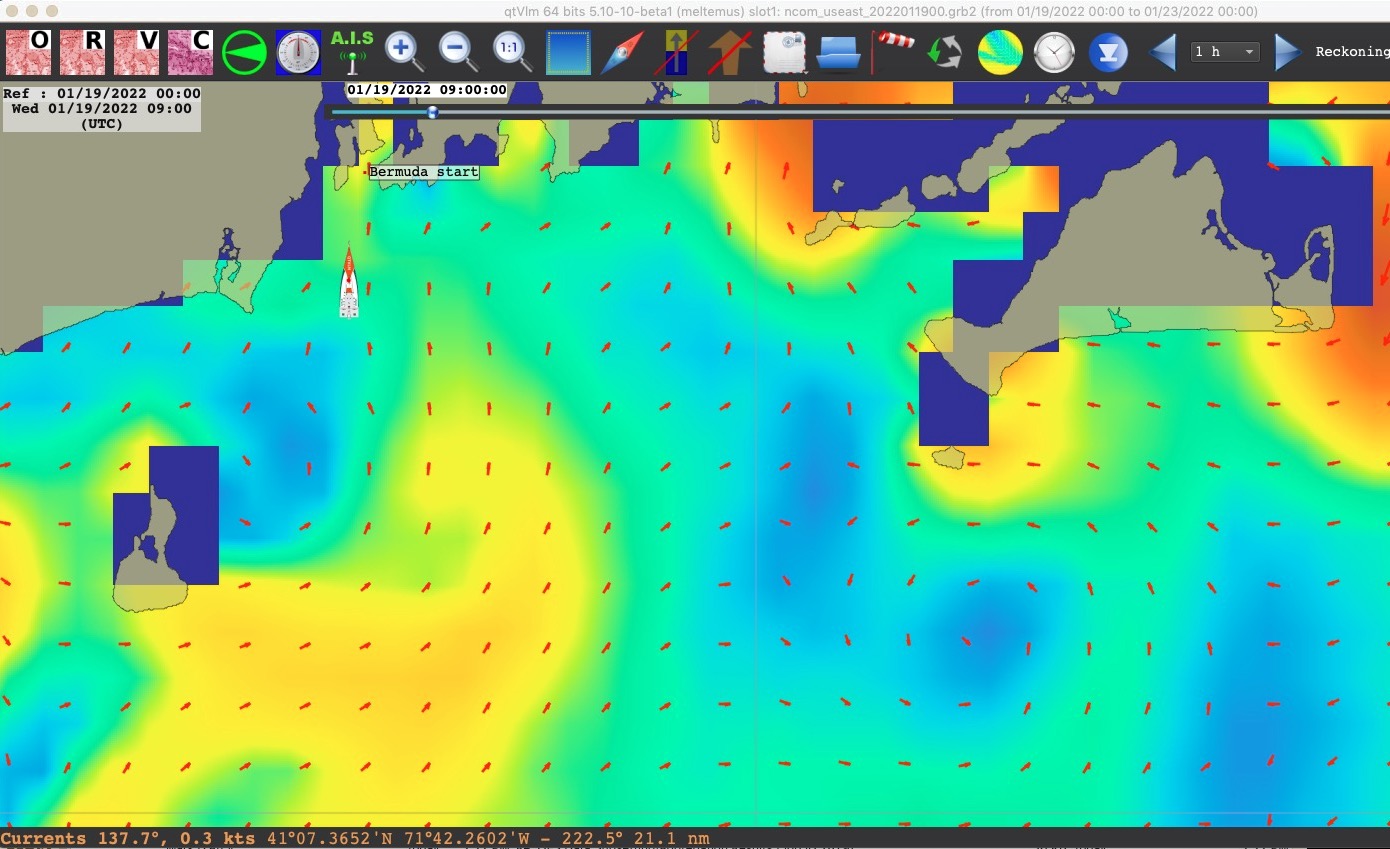Open the green radar sector tool
1390x849 pixels.
point(245,52)
